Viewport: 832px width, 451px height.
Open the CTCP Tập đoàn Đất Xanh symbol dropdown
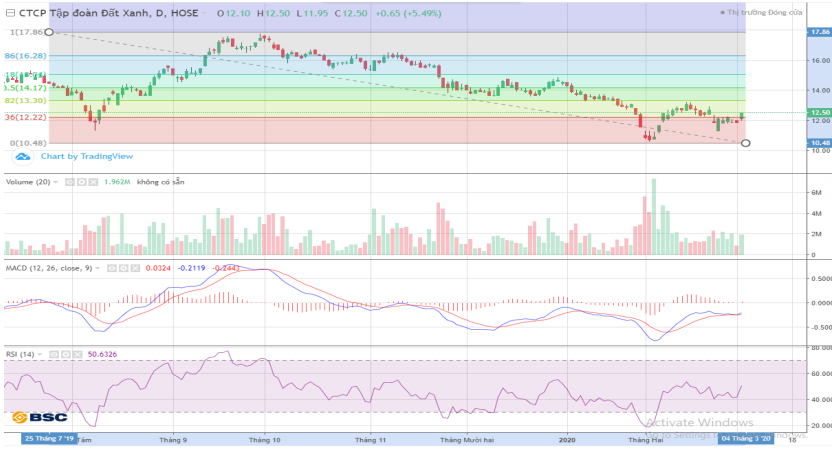pos(204,13)
